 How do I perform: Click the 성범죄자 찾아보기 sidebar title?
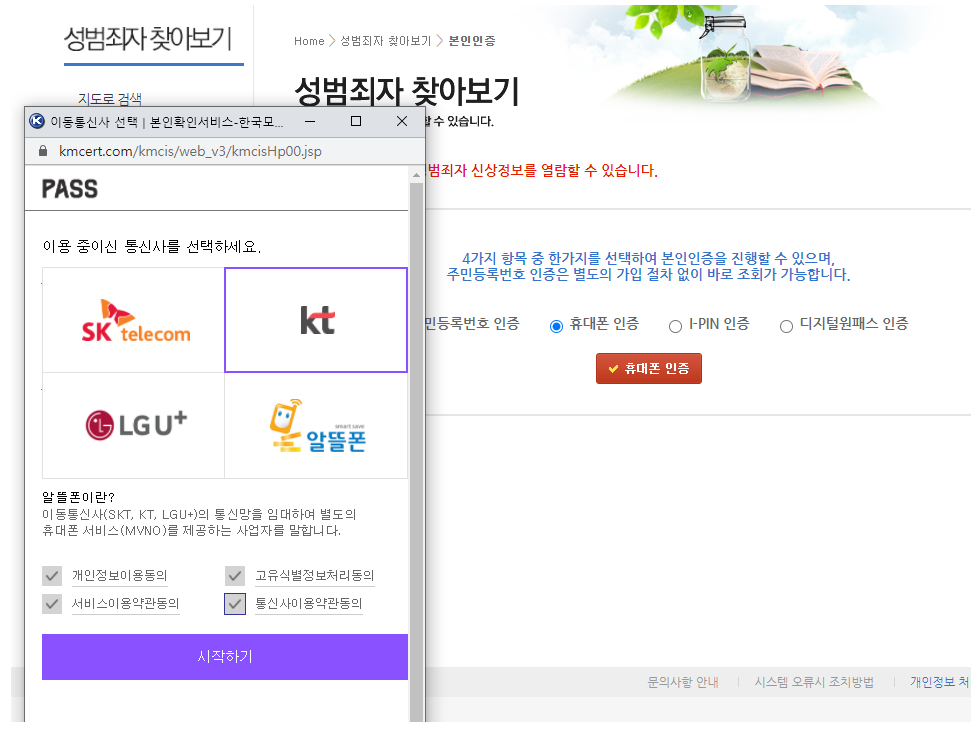148,39
